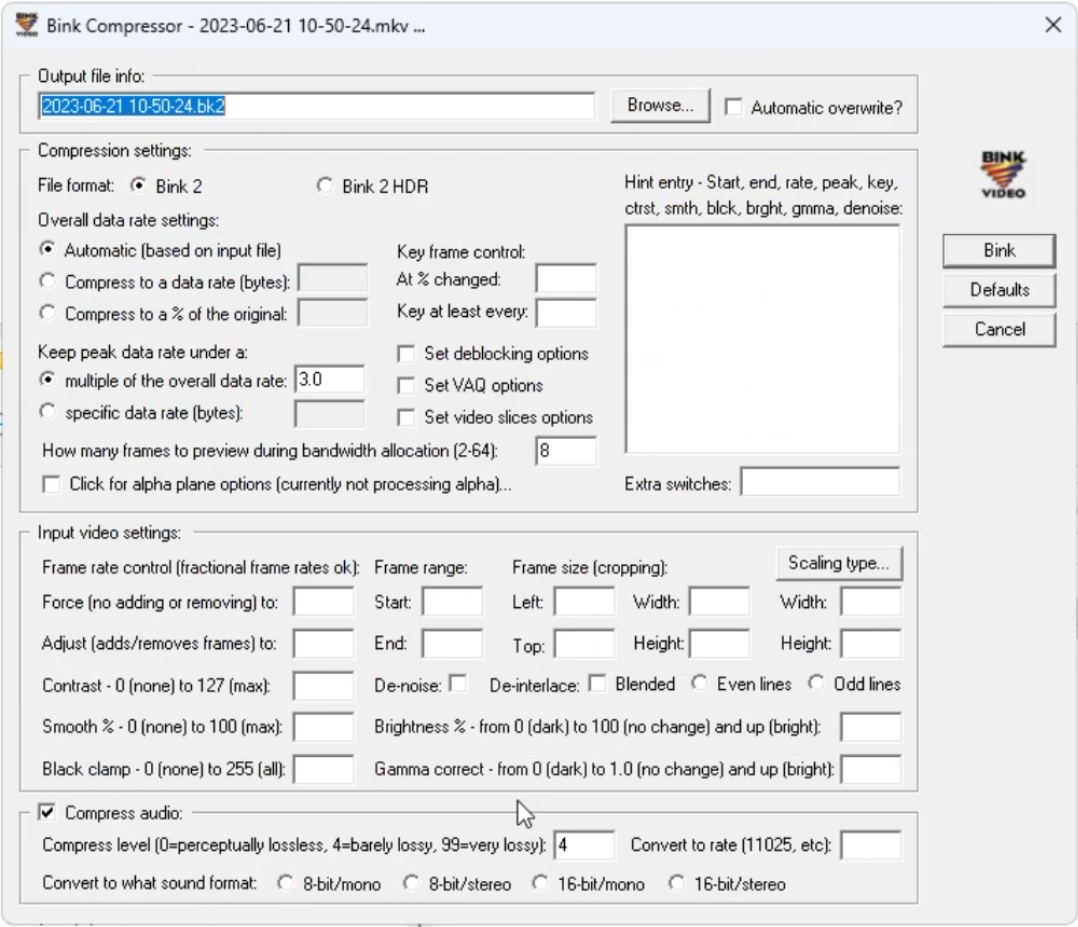Enable Set deblocking options
Screen dimensions: 1078x927
click(405, 353)
